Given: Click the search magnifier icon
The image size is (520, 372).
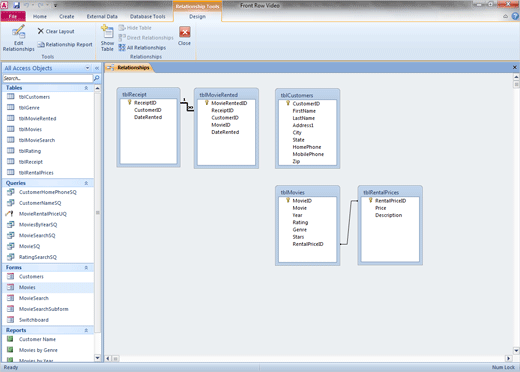Looking at the screenshot, I should click(96, 78).
